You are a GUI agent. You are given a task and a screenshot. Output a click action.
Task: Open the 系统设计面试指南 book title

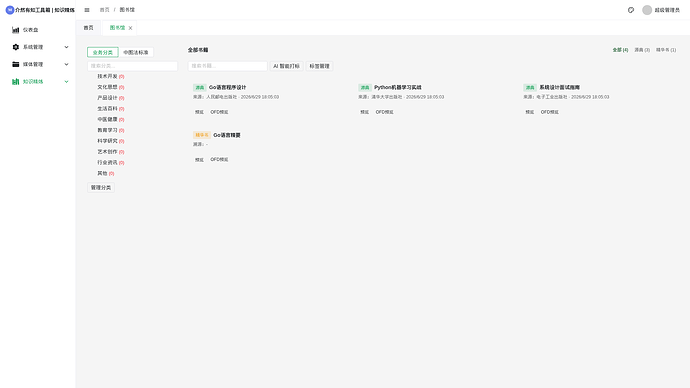click(559, 88)
